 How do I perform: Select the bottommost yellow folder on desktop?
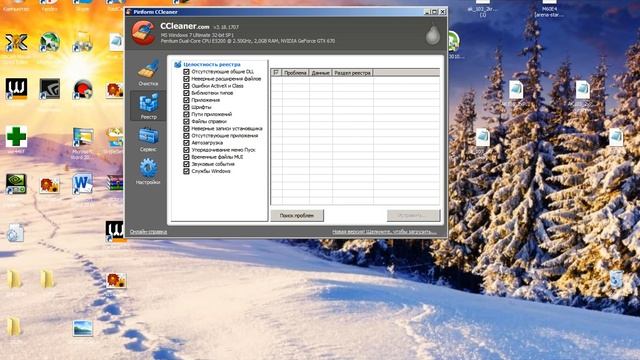point(13,327)
